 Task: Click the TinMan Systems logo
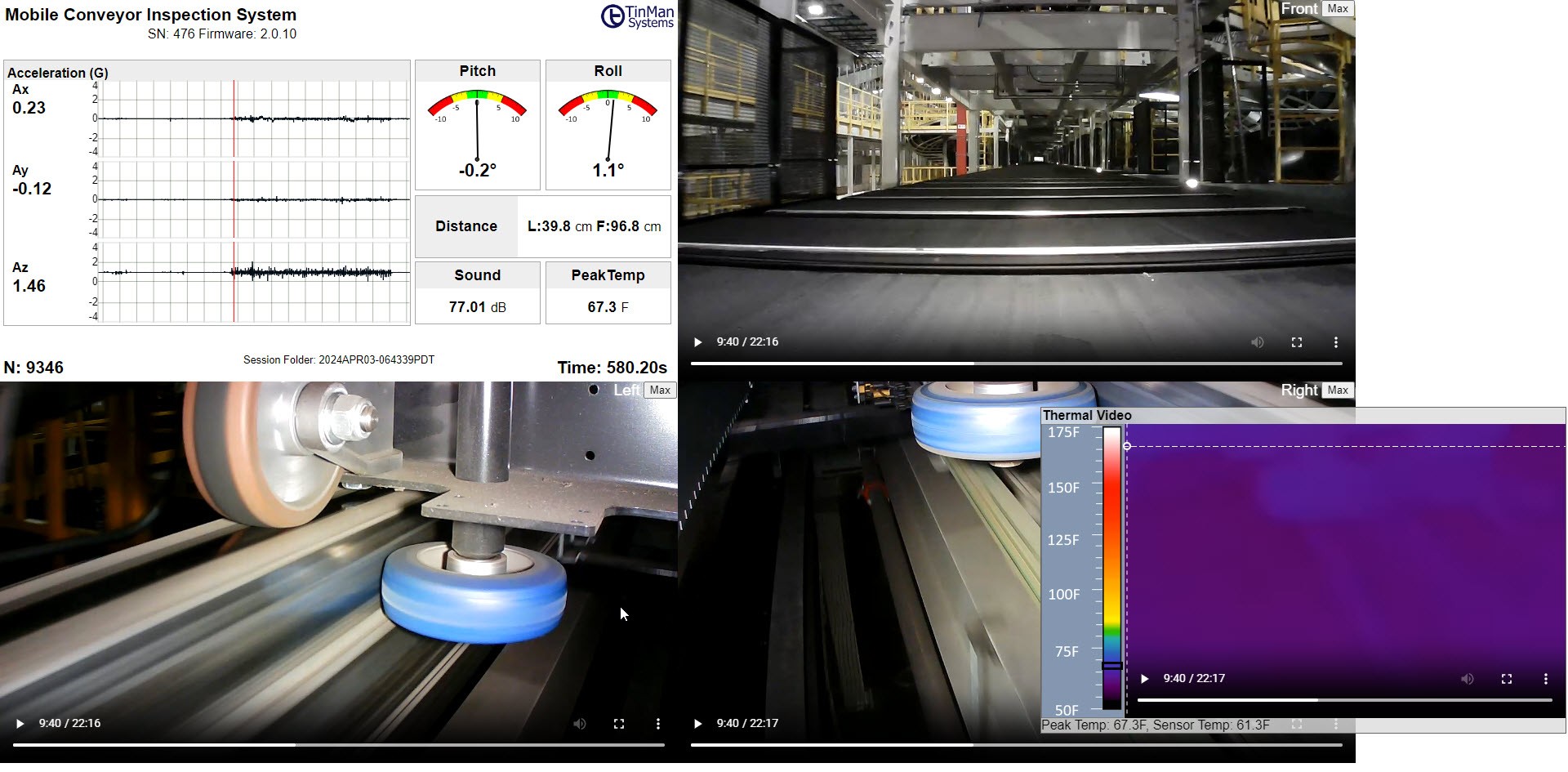[x=638, y=17]
